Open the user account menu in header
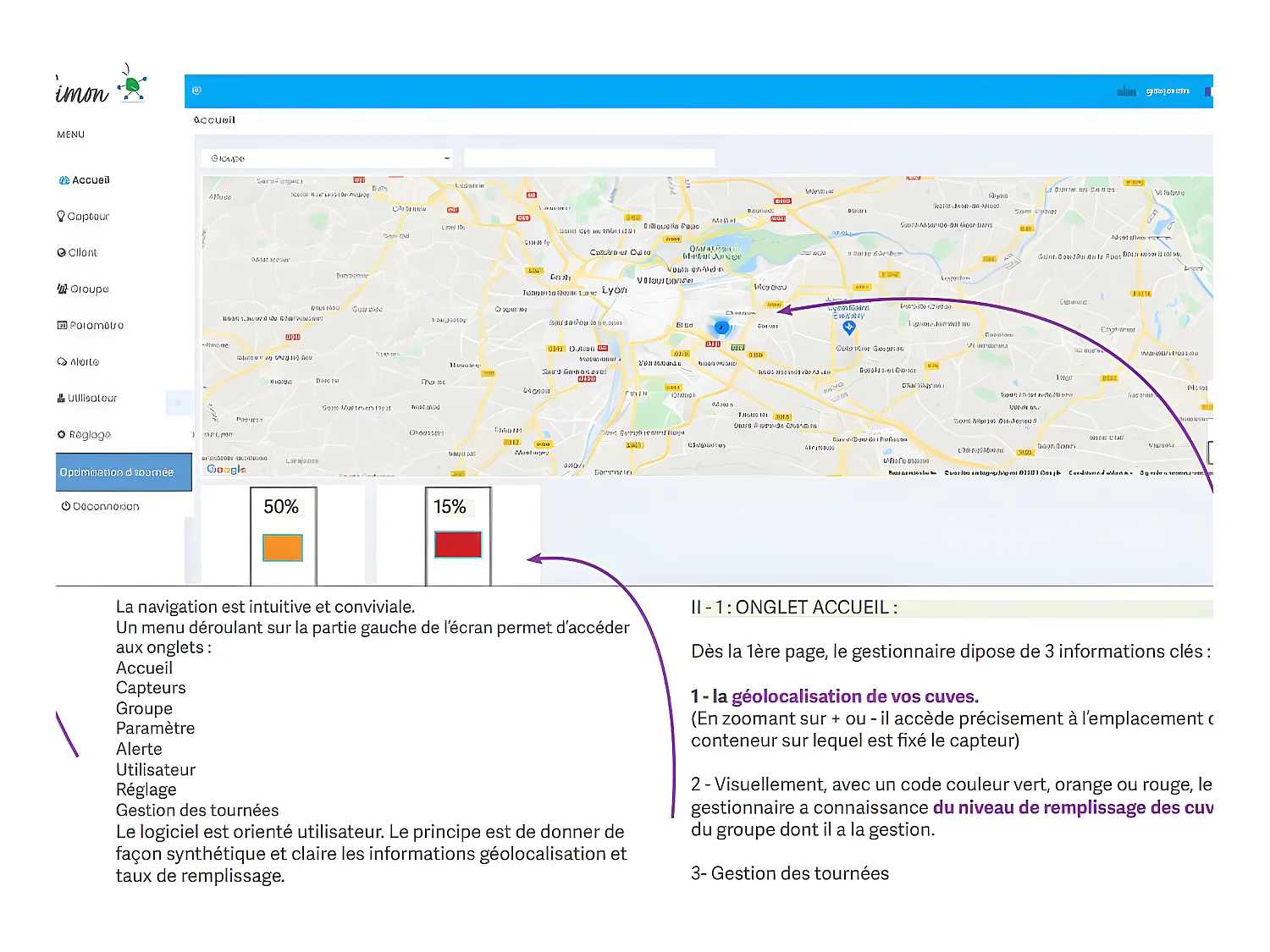1270x952 pixels. pyautogui.click(x=1167, y=91)
